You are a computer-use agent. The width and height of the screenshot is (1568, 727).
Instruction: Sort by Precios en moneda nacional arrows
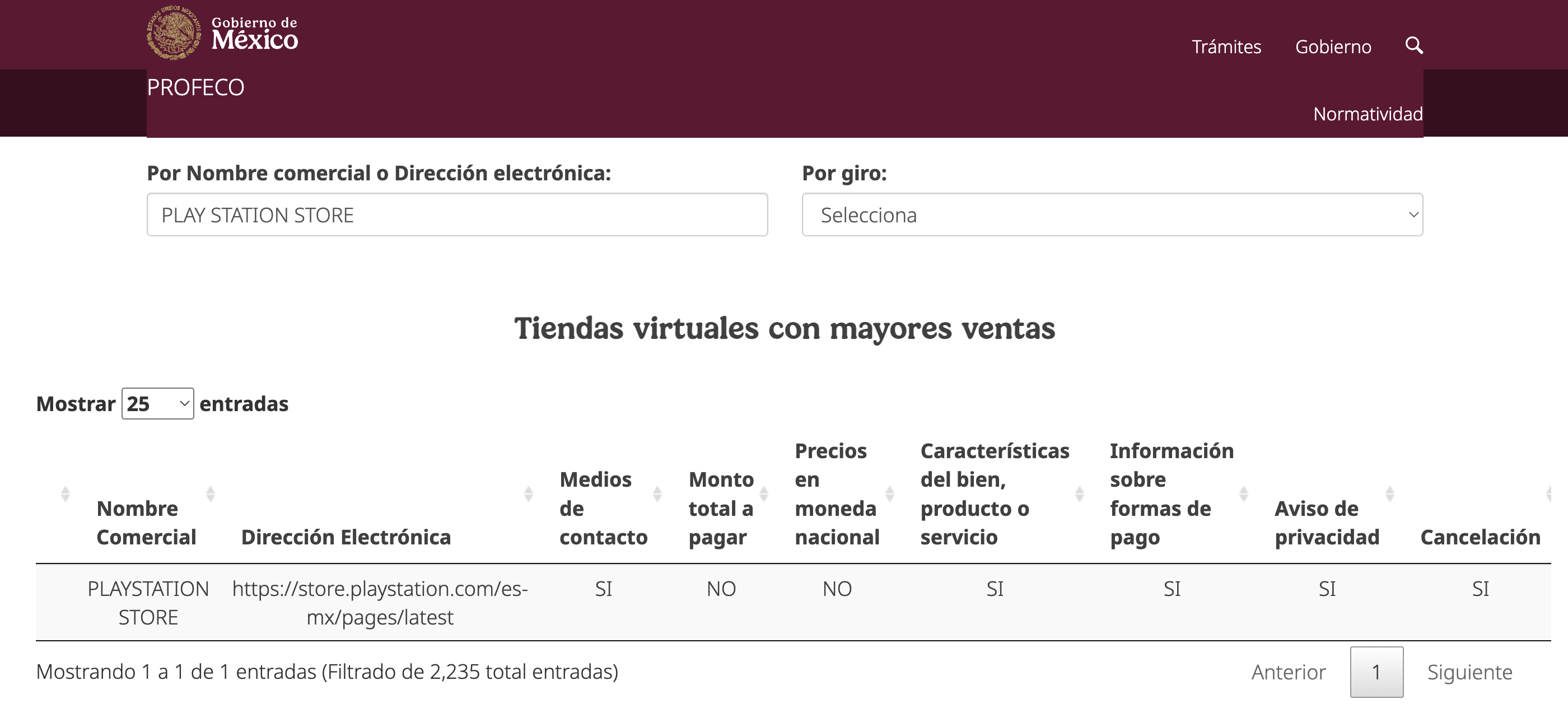(x=890, y=494)
